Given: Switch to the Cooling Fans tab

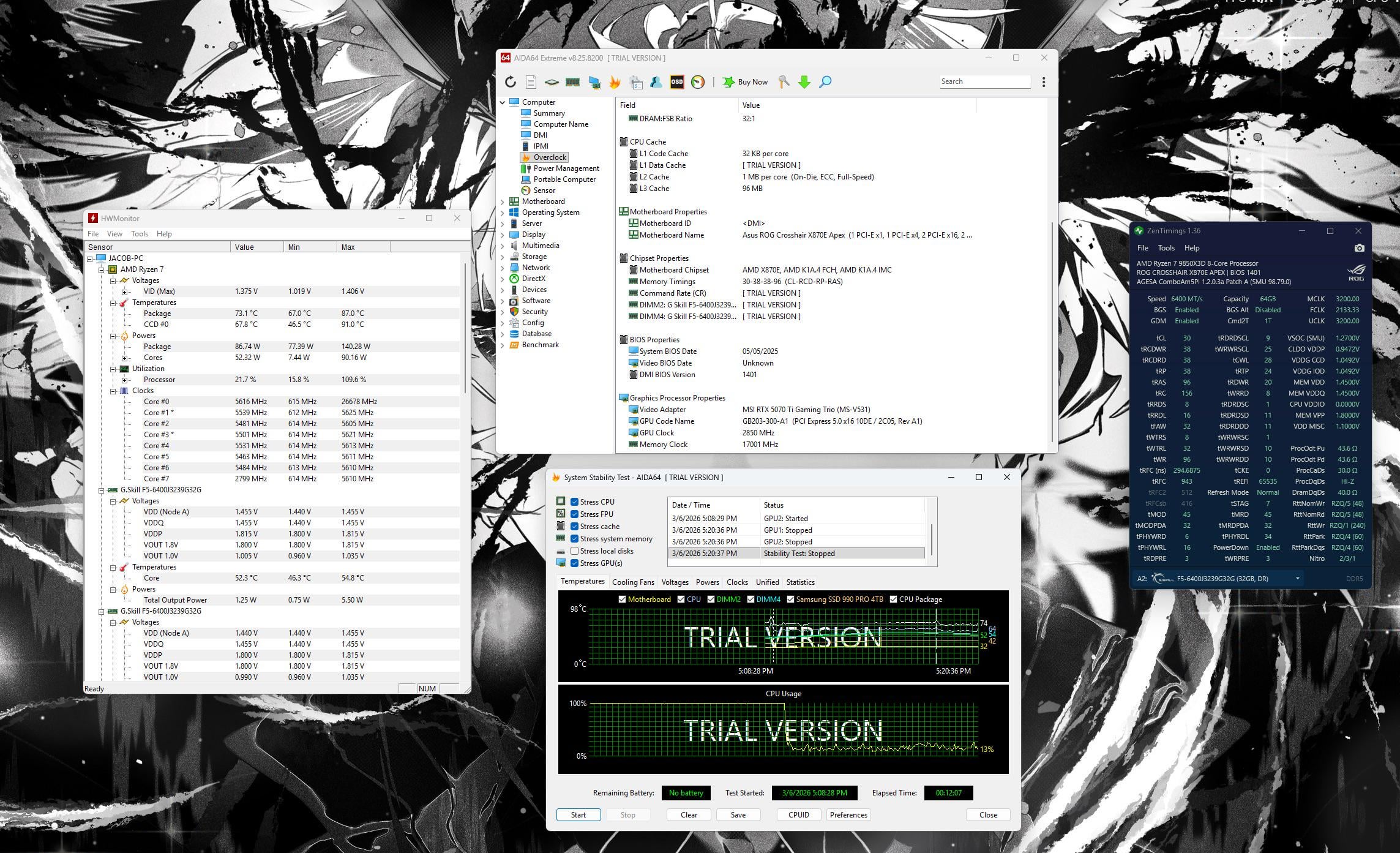Looking at the screenshot, I should tap(632, 582).
